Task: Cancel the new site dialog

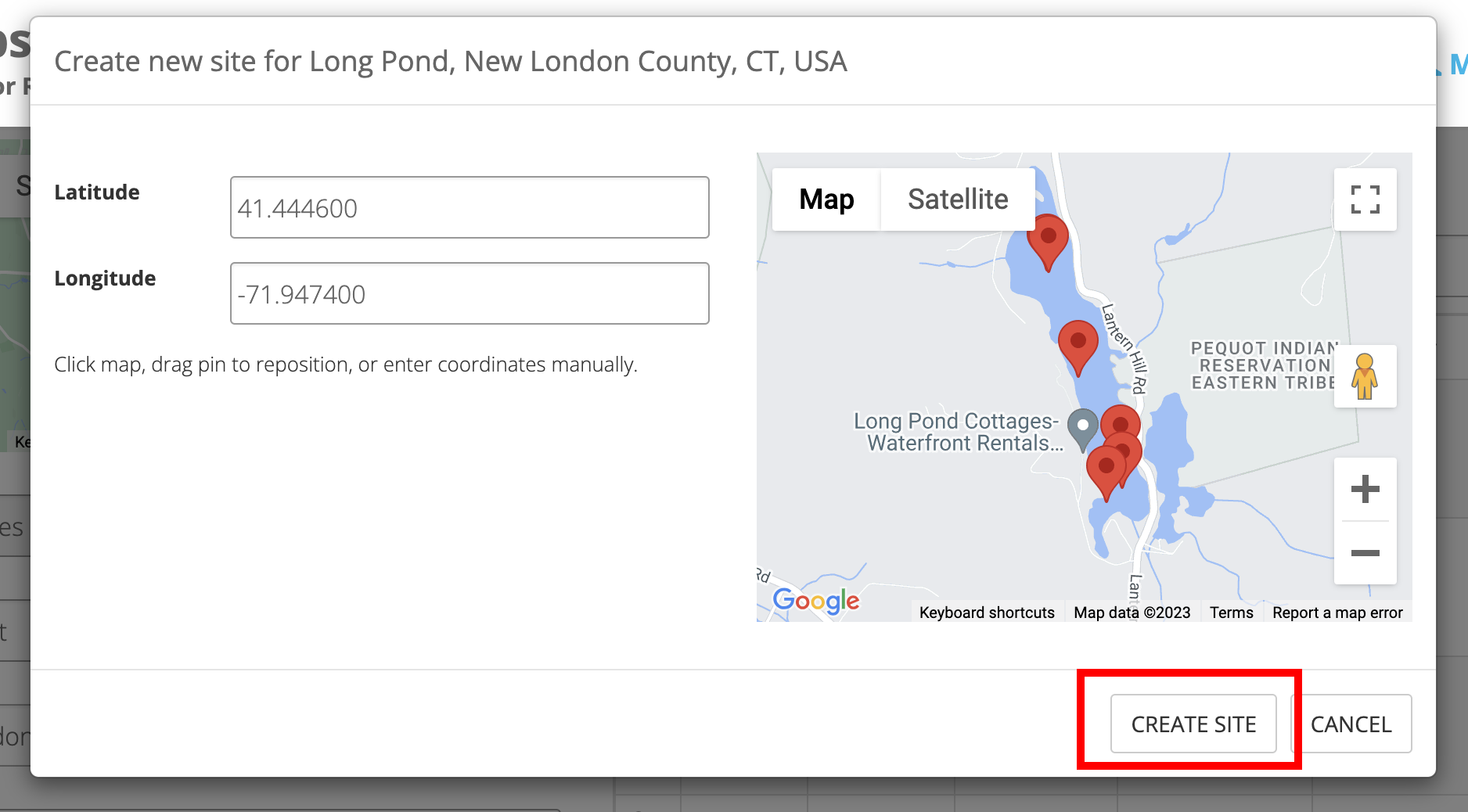Action: tap(1351, 724)
